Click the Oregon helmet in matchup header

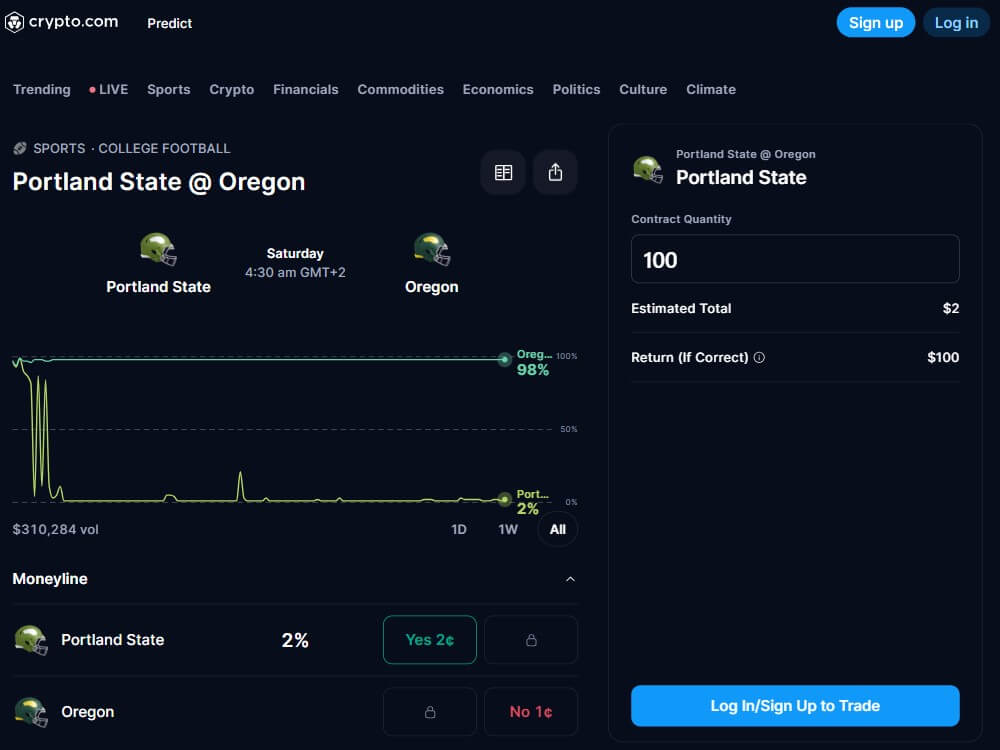pyautogui.click(x=432, y=249)
